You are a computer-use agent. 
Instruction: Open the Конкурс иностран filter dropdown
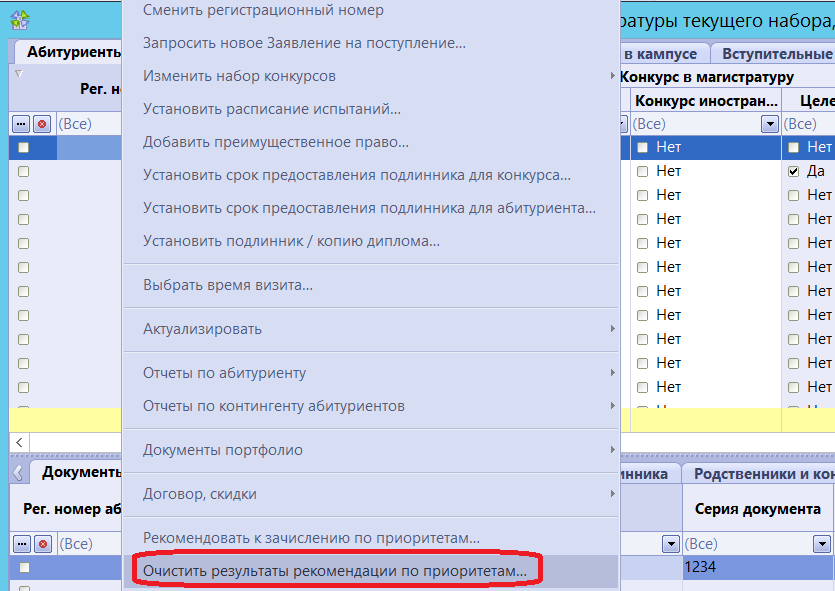pos(769,124)
